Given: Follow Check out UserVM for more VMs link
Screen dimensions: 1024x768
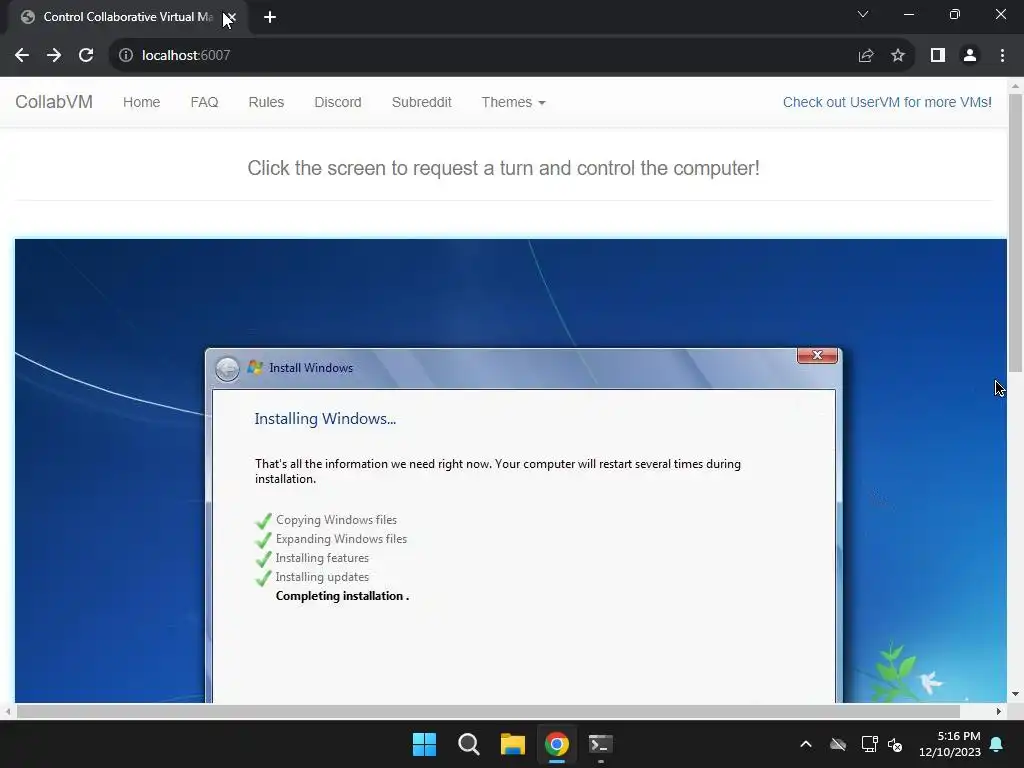Looking at the screenshot, I should [887, 103].
